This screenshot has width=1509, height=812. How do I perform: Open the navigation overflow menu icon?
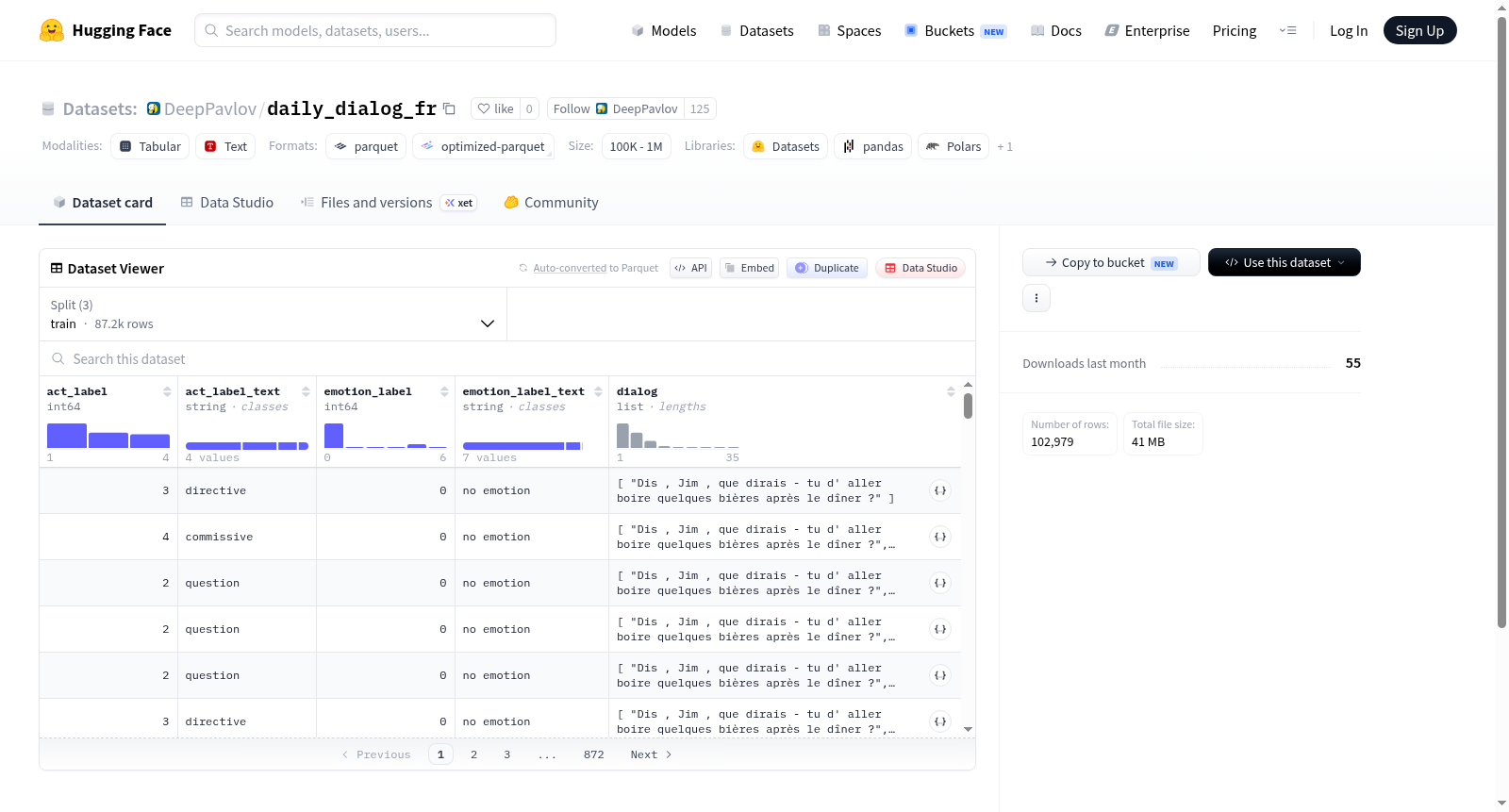[1287, 30]
